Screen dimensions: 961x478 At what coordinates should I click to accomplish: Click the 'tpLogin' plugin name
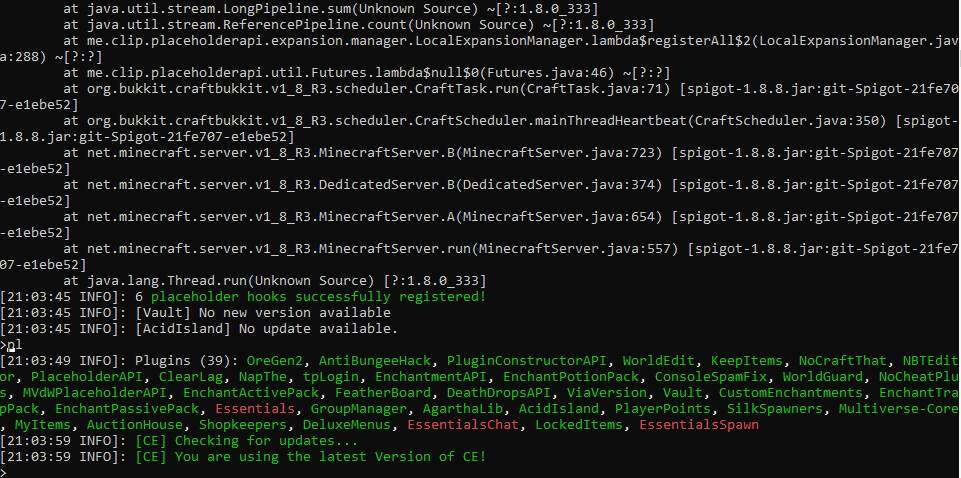coord(331,376)
